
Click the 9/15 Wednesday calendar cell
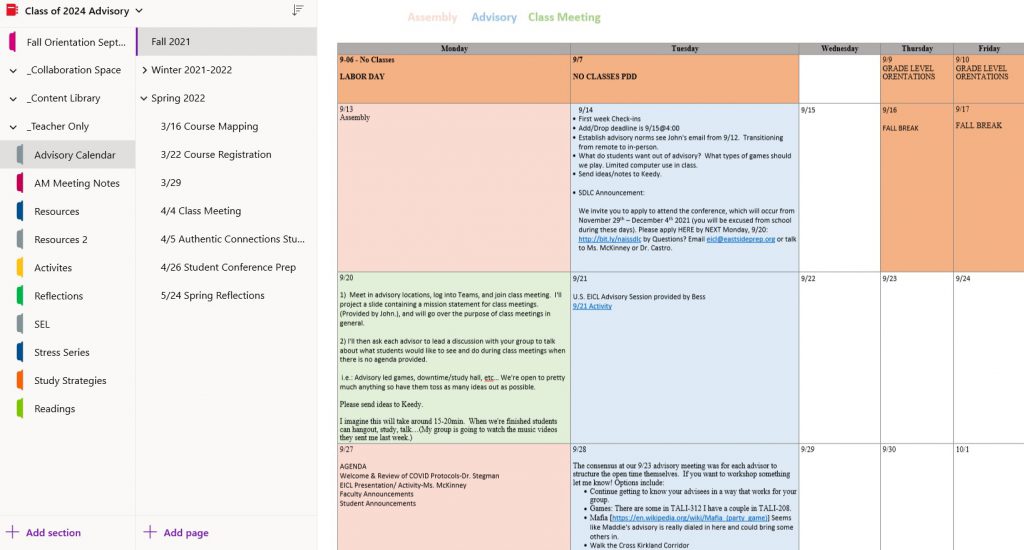point(839,187)
